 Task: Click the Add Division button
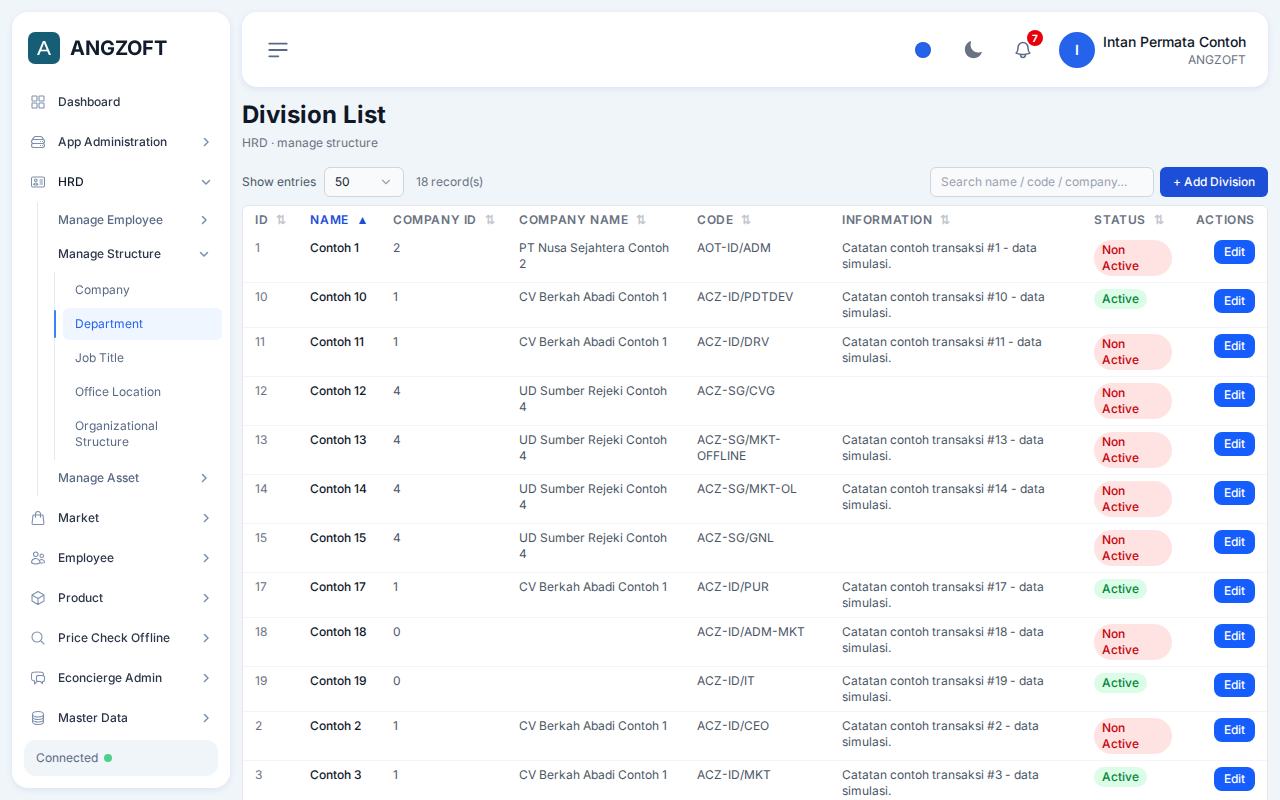pos(1214,182)
